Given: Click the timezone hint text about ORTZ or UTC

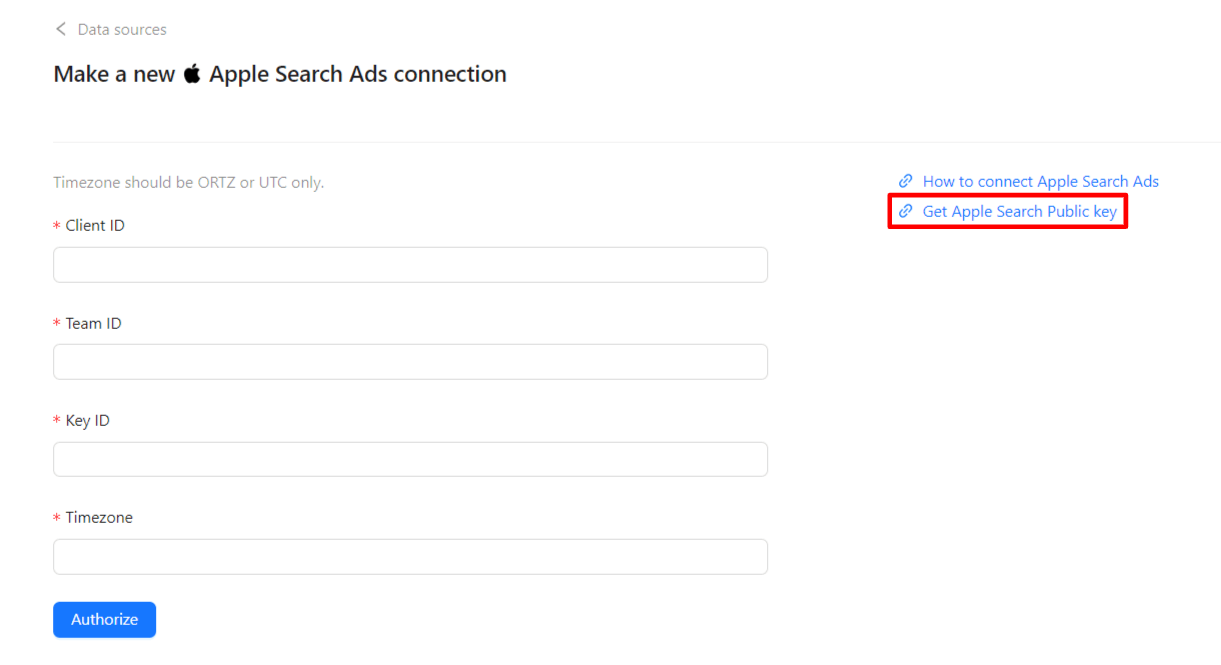Looking at the screenshot, I should coord(190,182).
